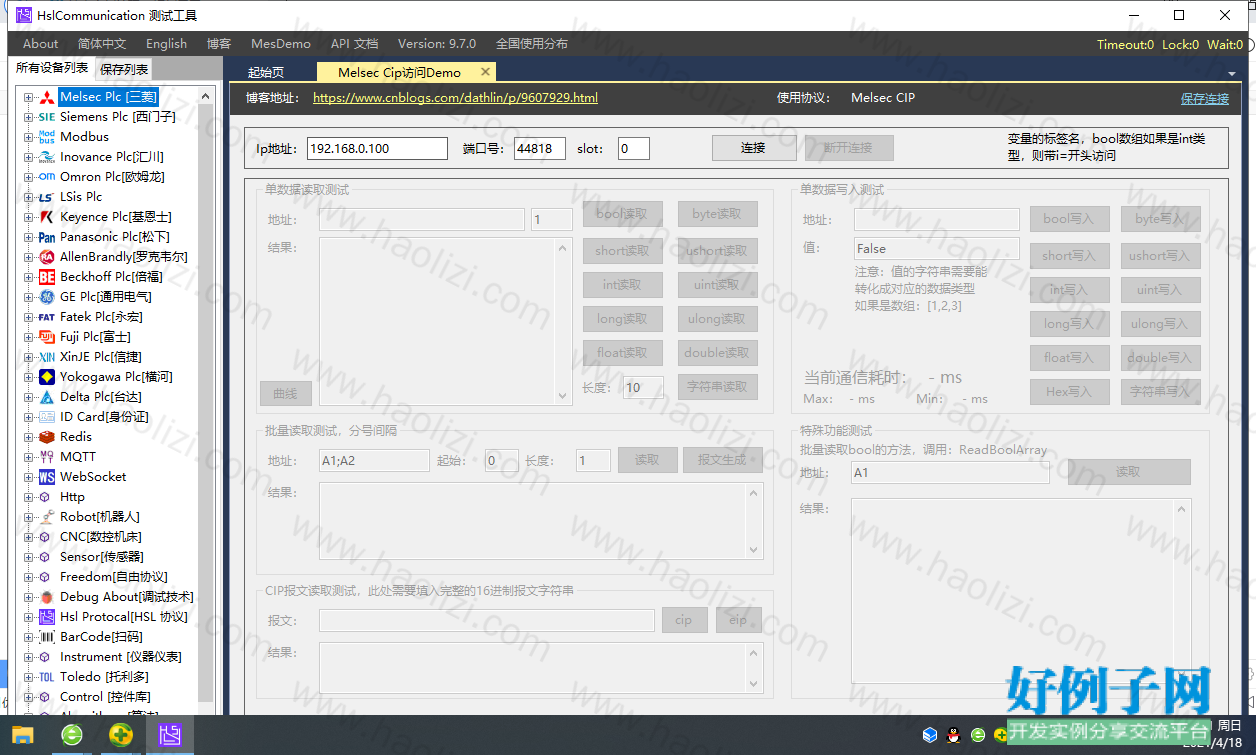This screenshot has height=755, width=1256.
Task: Click the AllenBradley red icon
Action: [46, 257]
